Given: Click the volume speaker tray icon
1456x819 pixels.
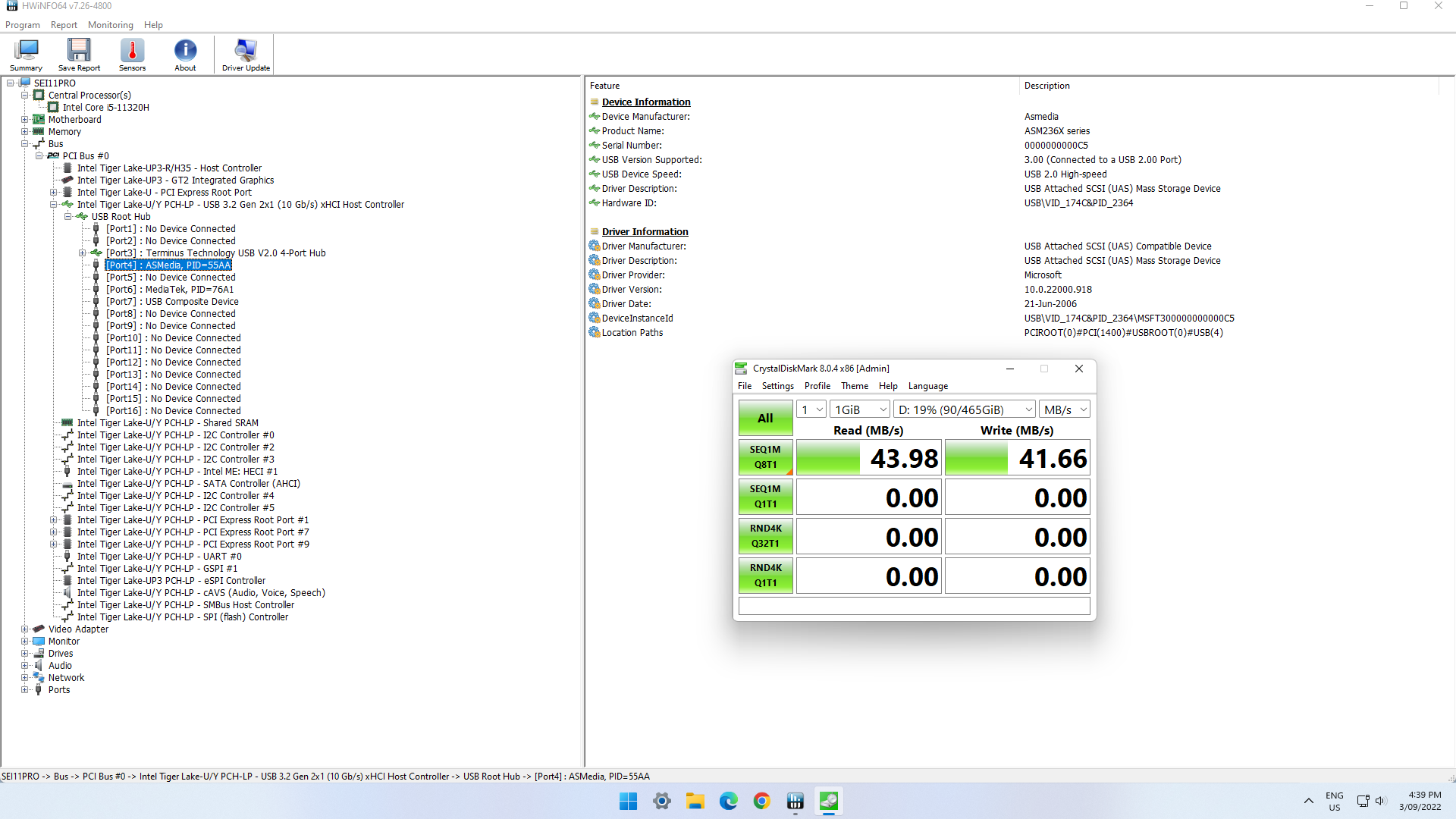Looking at the screenshot, I should tap(1380, 801).
